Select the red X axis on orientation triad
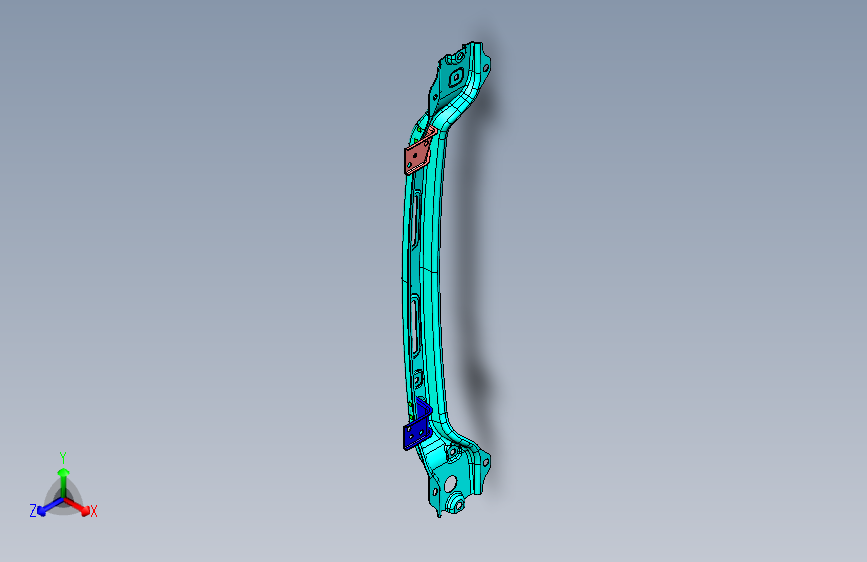Viewport: 867px width, 562px height. [81, 508]
